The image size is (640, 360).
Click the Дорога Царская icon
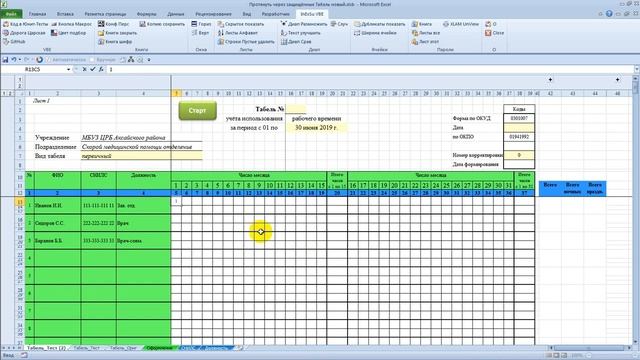click(x=6, y=33)
